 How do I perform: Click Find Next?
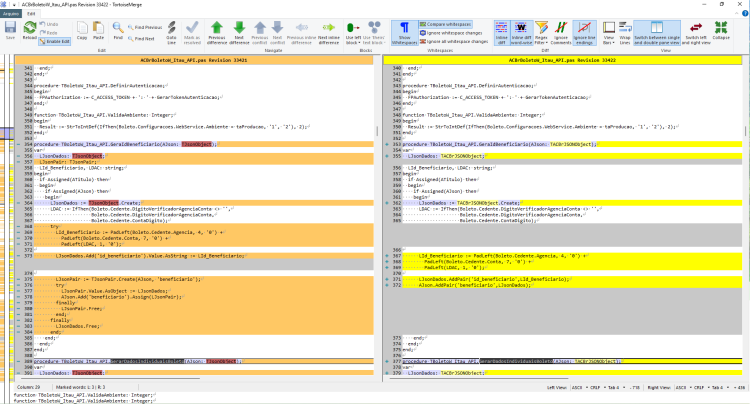pyautogui.click(x=142, y=39)
